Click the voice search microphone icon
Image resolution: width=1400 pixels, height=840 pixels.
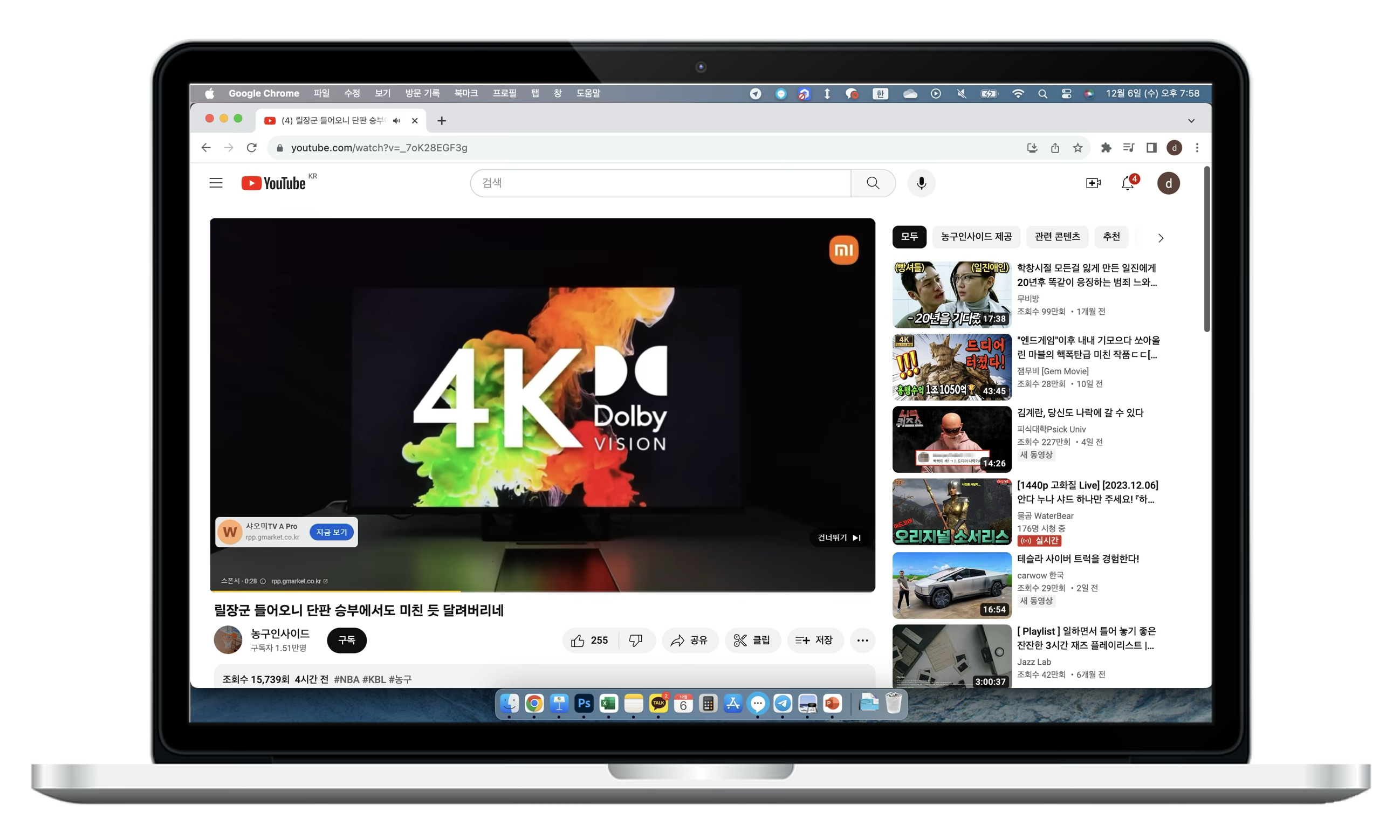pyautogui.click(x=921, y=183)
